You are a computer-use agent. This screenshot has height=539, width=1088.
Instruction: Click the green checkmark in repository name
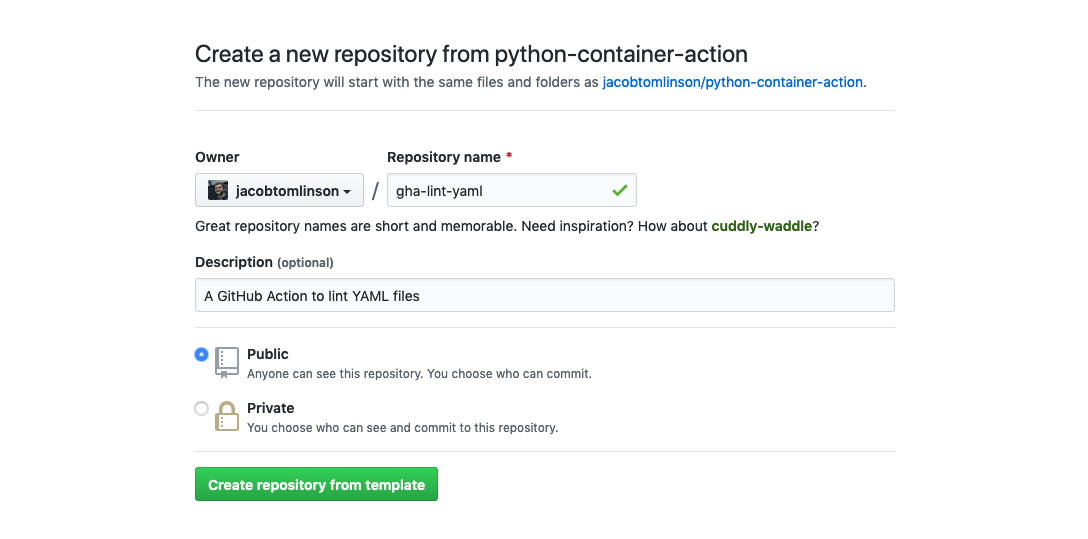pyautogui.click(x=620, y=190)
